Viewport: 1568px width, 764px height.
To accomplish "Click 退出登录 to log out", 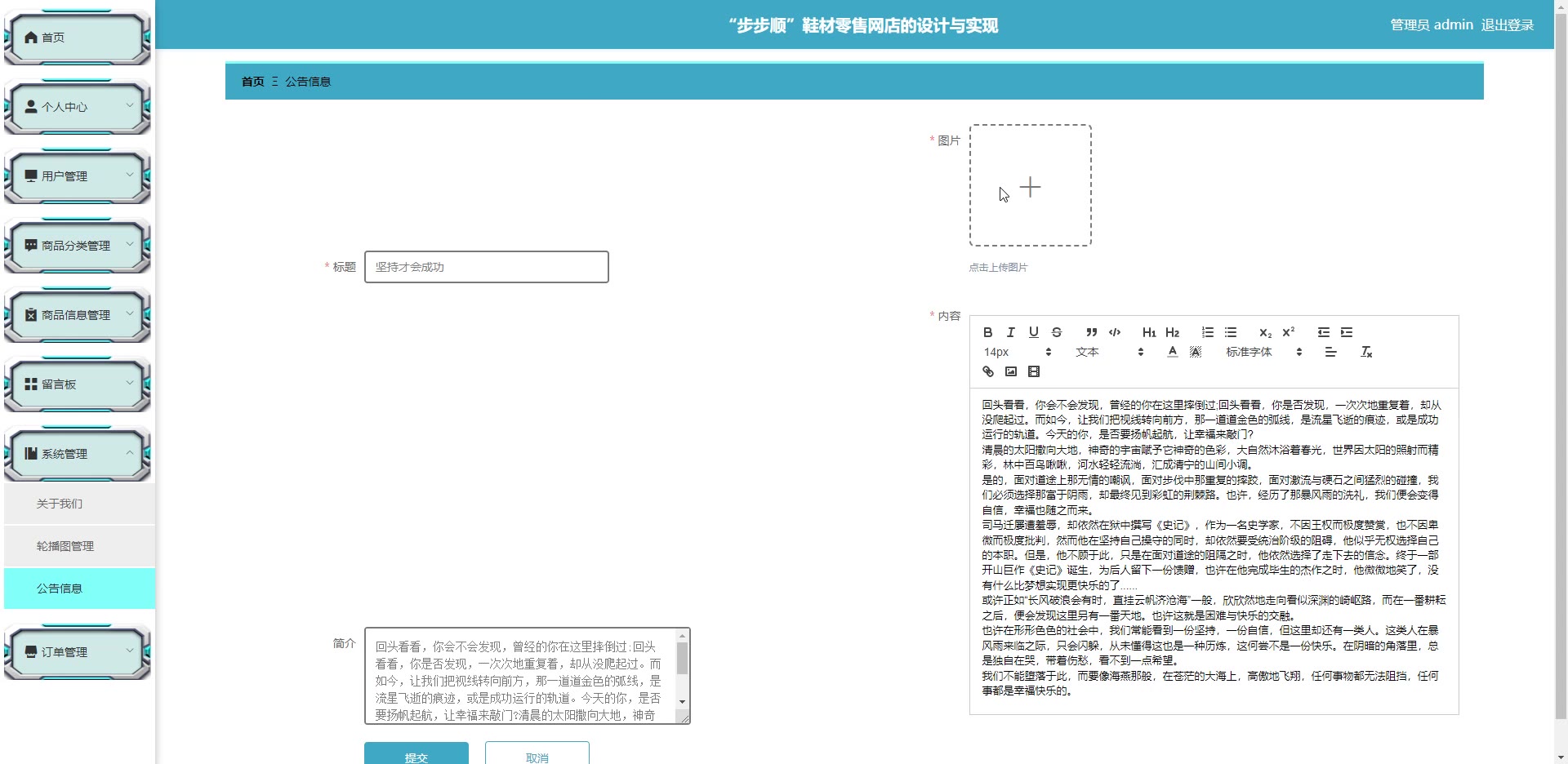I will [x=1508, y=25].
